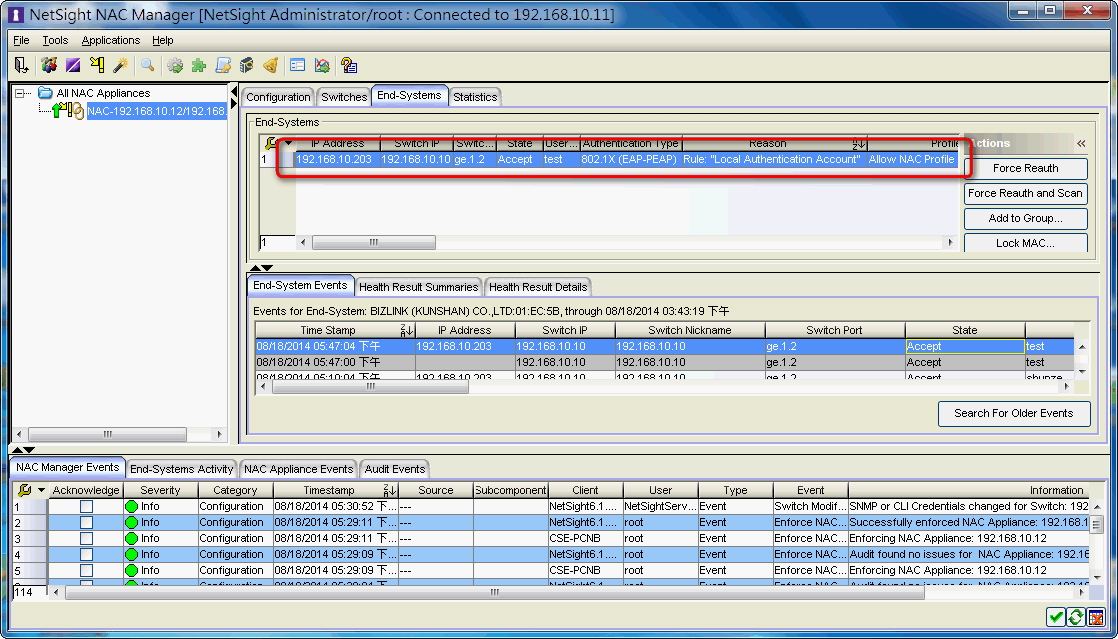Check Acknowledge box for event row 1
The height and width of the screenshot is (639, 1118).
pyautogui.click(x=86, y=507)
